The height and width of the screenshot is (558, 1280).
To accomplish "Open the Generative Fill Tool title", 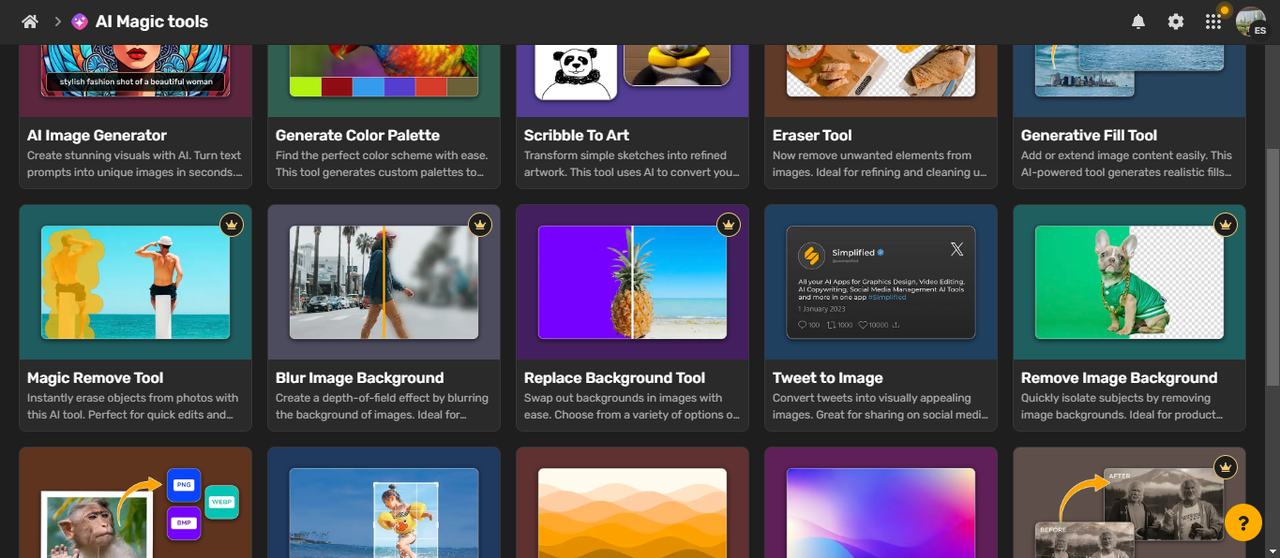I will pyautogui.click(x=1089, y=135).
